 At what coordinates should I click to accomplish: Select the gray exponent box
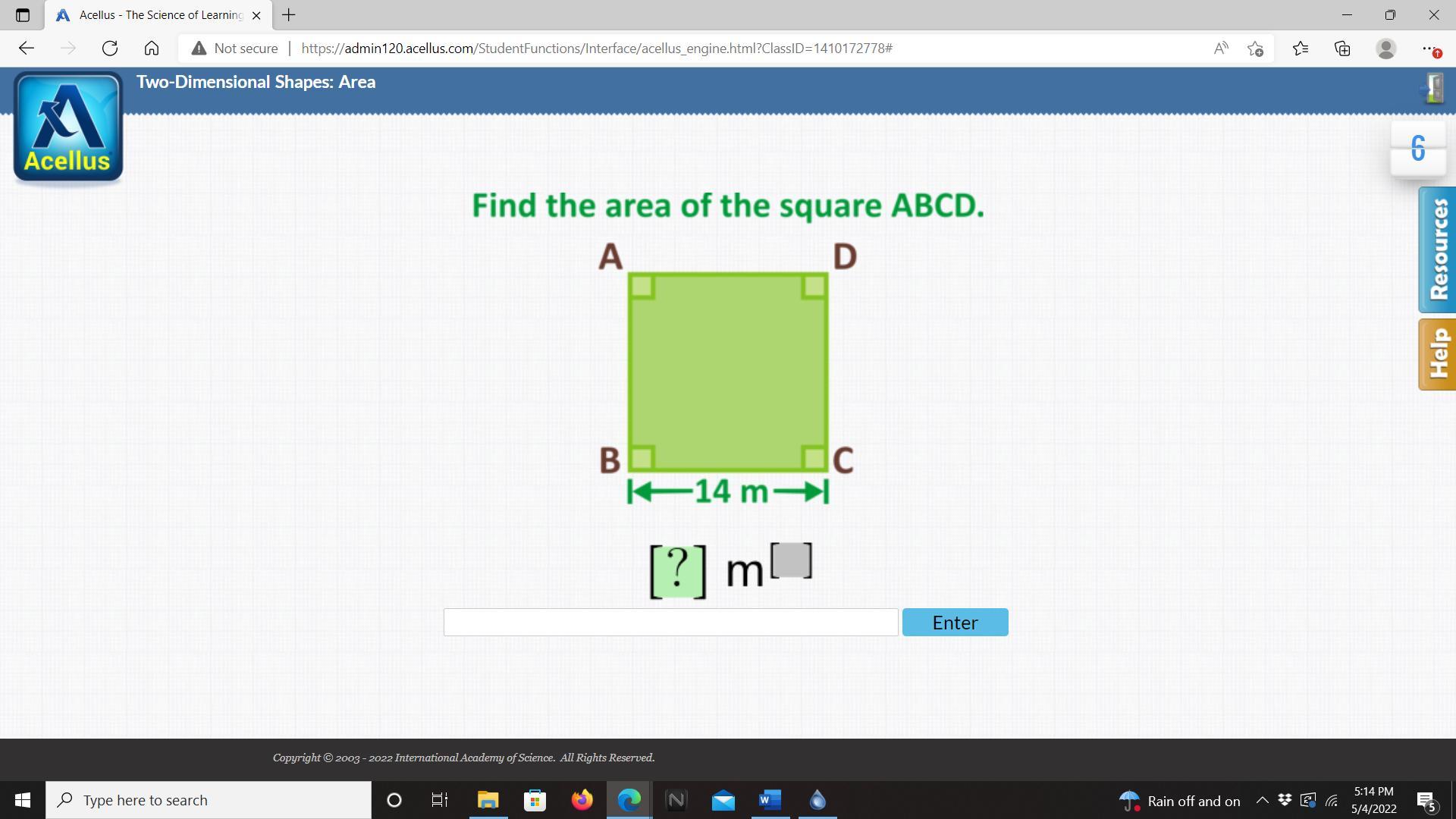point(792,560)
